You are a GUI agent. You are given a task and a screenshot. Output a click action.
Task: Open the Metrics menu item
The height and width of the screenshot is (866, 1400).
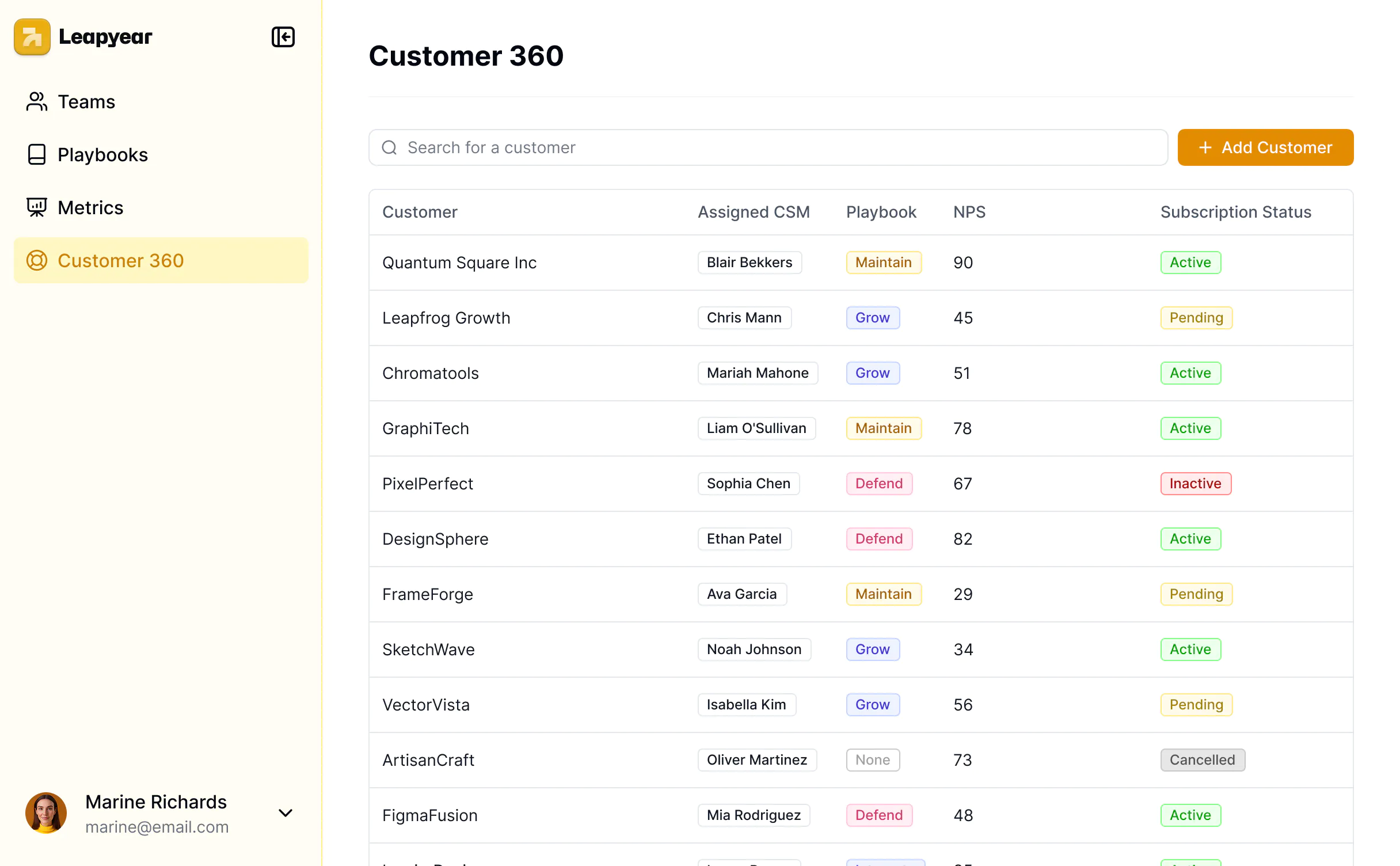coord(90,208)
